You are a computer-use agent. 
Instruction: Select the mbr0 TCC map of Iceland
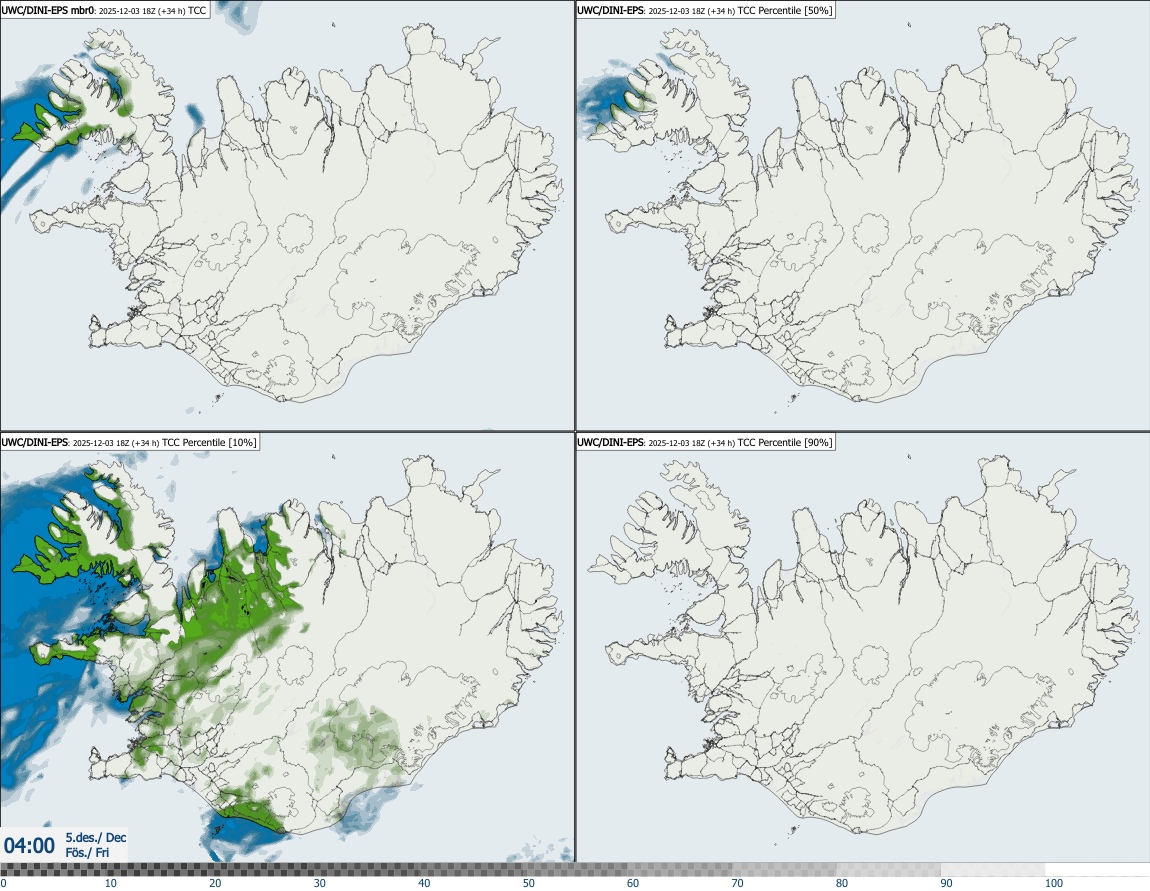[x=287, y=216]
